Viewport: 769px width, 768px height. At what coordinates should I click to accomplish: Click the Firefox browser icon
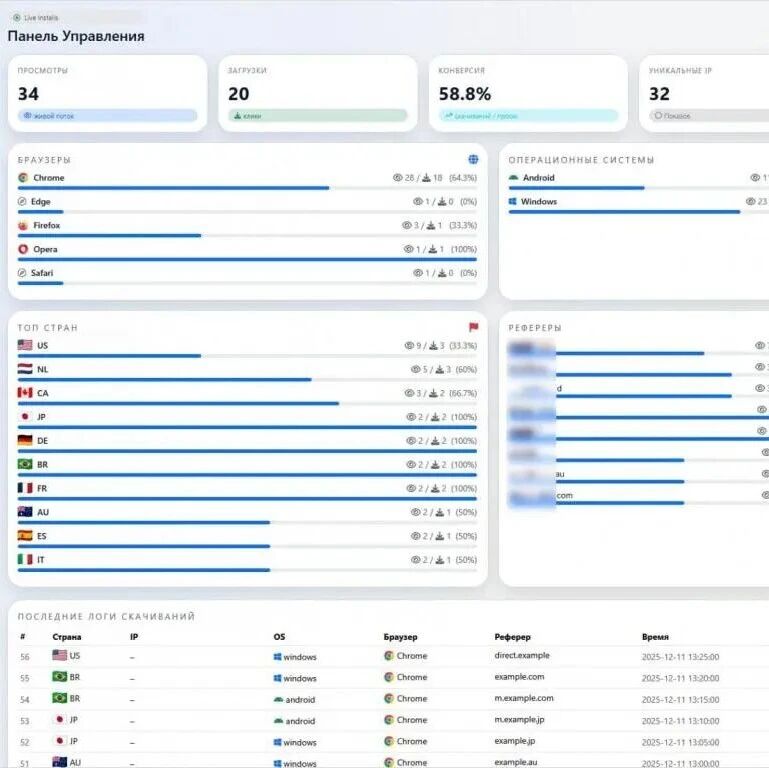(23, 226)
